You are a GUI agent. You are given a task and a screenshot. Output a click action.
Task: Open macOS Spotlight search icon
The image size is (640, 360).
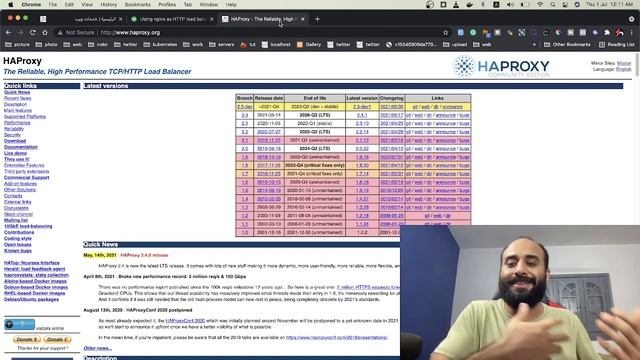[553, 4]
